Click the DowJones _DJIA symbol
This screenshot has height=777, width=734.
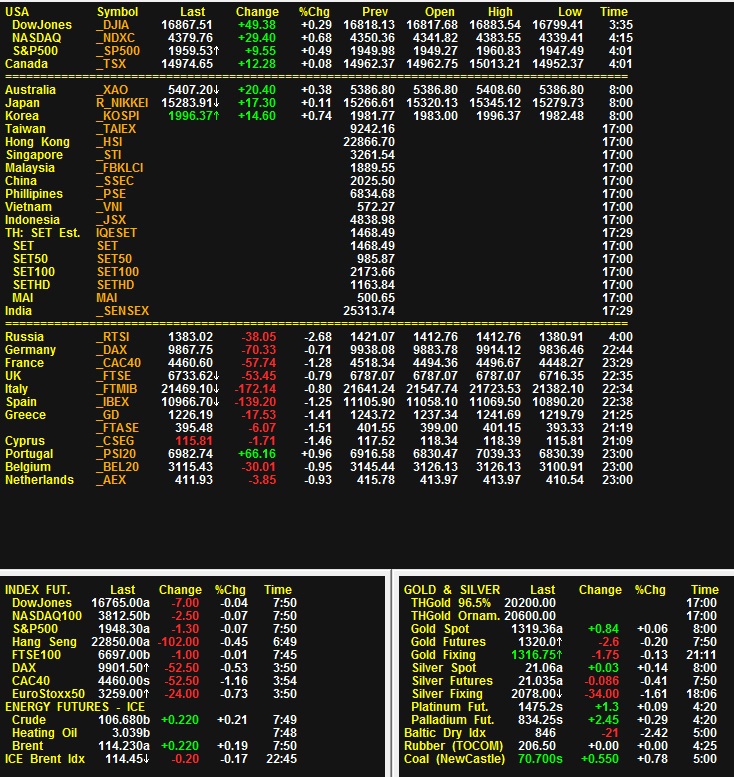[x=113, y=25]
